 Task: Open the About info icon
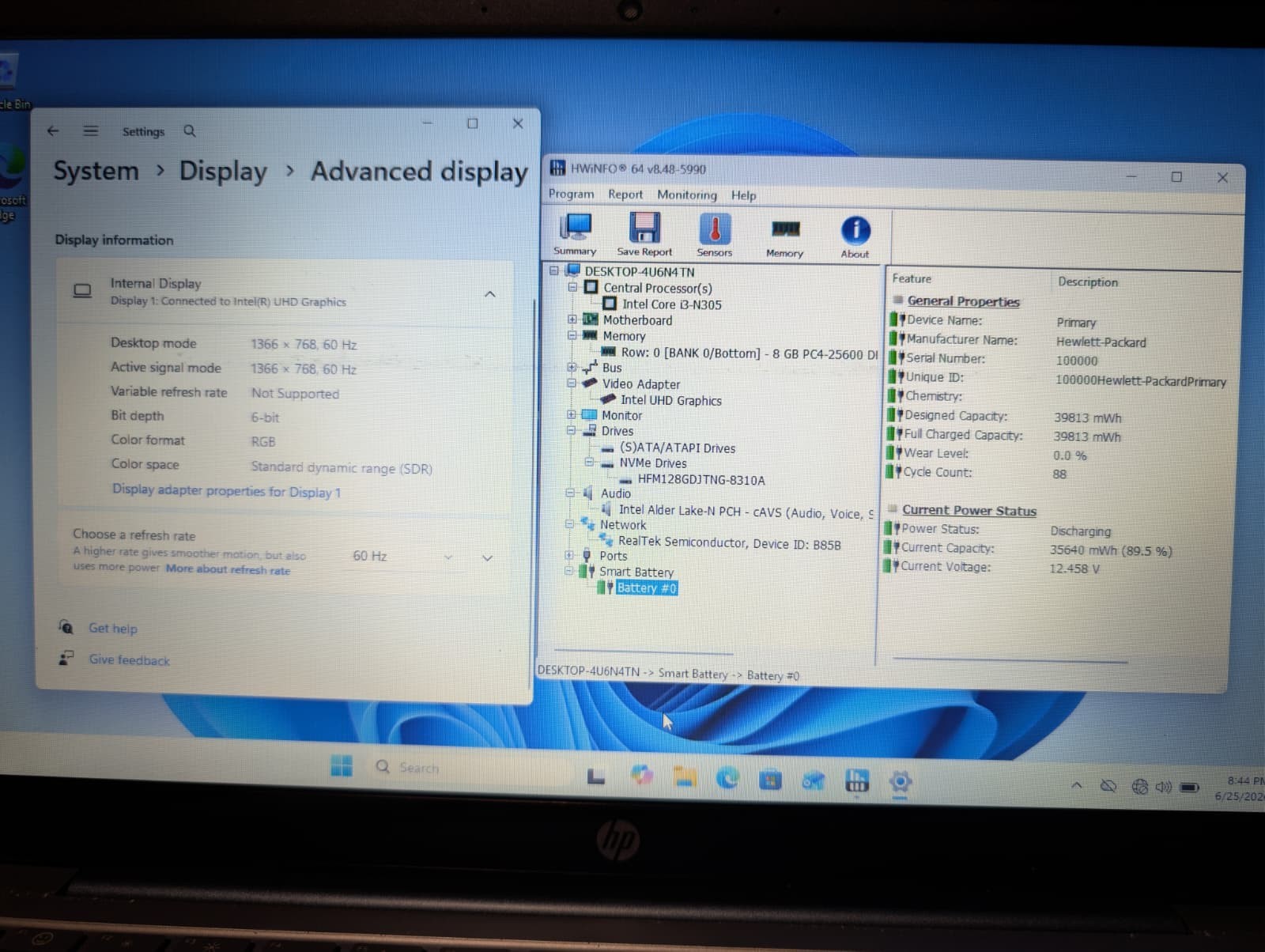[x=855, y=238]
